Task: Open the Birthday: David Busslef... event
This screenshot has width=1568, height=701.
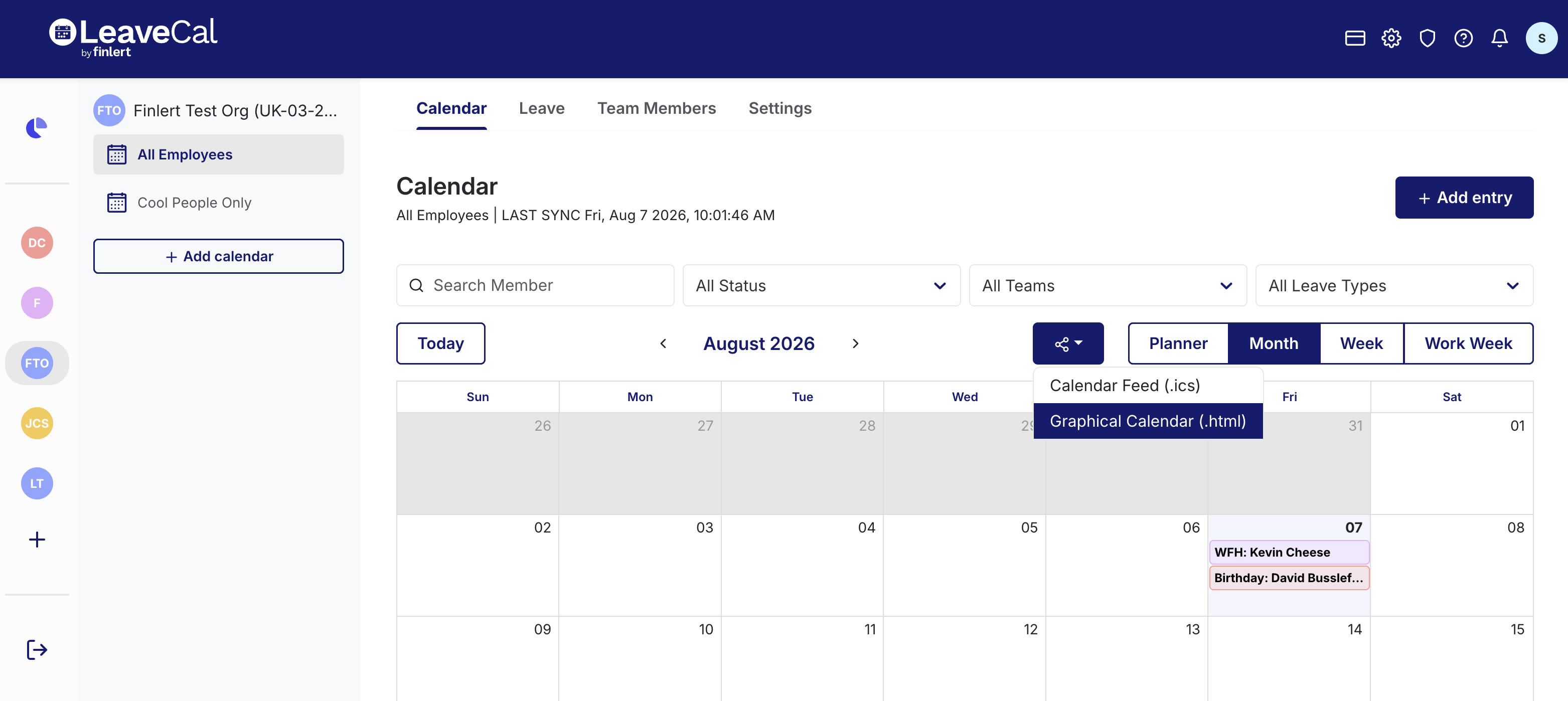Action: 1289,578
